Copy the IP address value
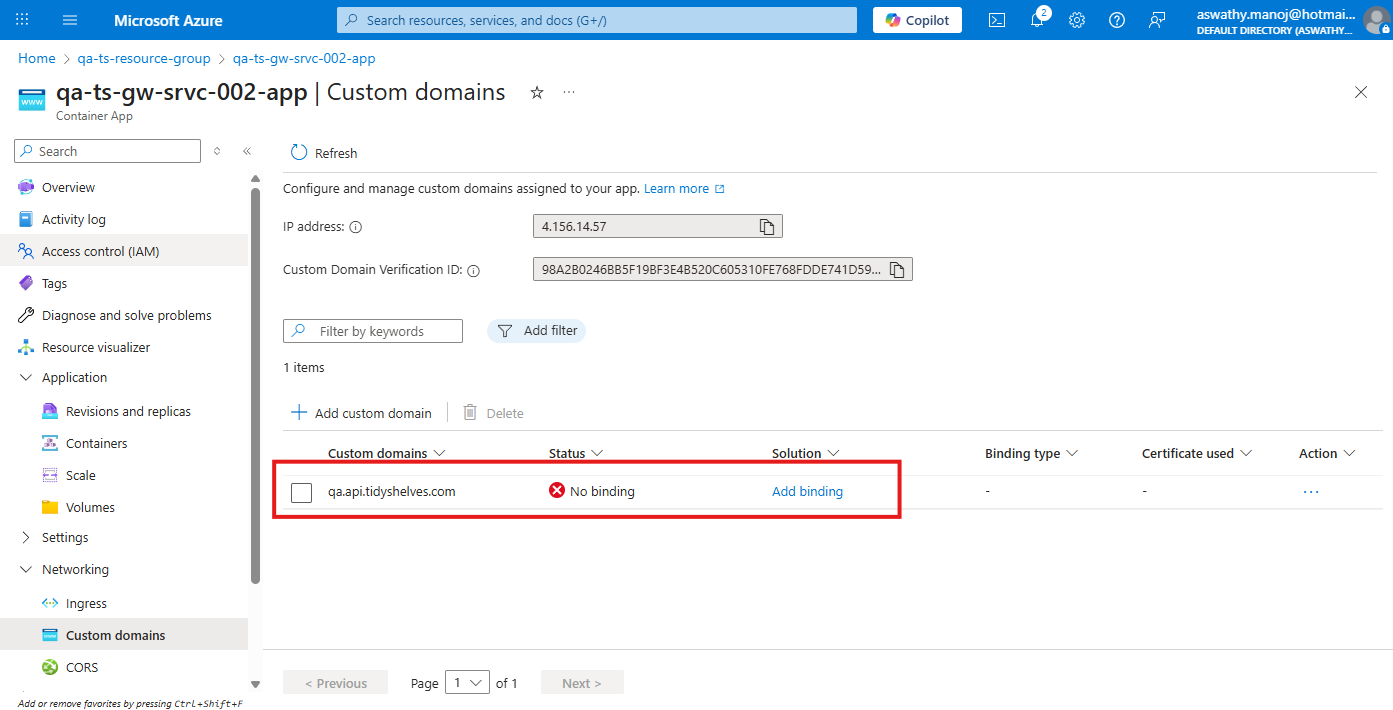 [x=767, y=227]
